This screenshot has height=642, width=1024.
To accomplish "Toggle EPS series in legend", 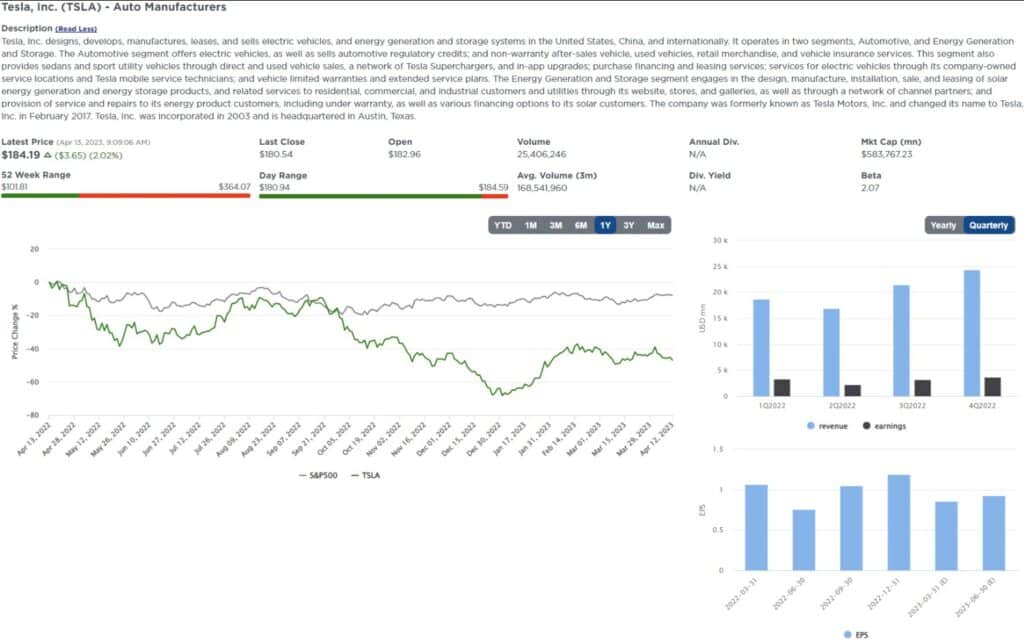I will (856, 635).
